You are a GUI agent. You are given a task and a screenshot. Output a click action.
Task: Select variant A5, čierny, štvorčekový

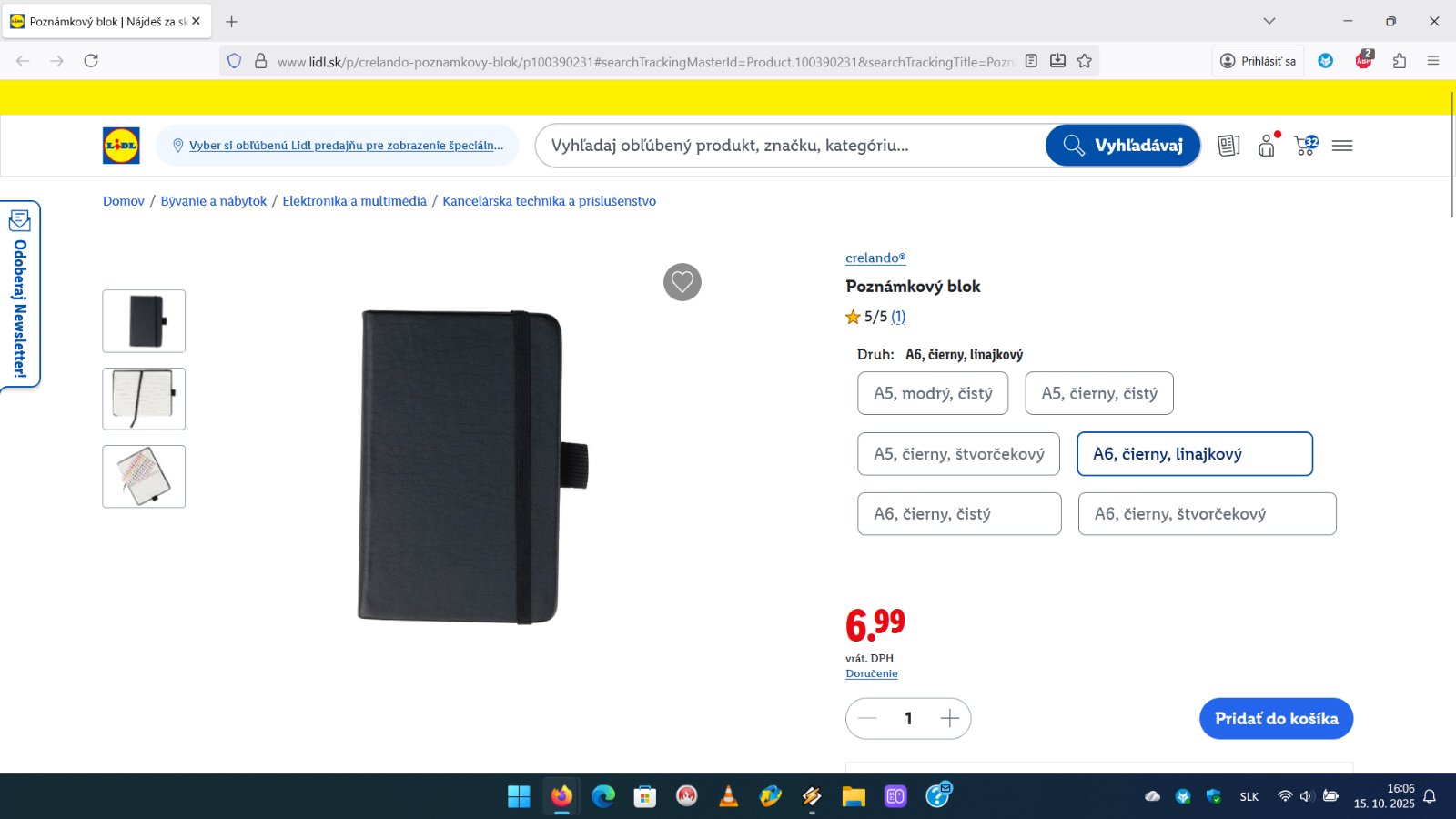click(958, 454)
